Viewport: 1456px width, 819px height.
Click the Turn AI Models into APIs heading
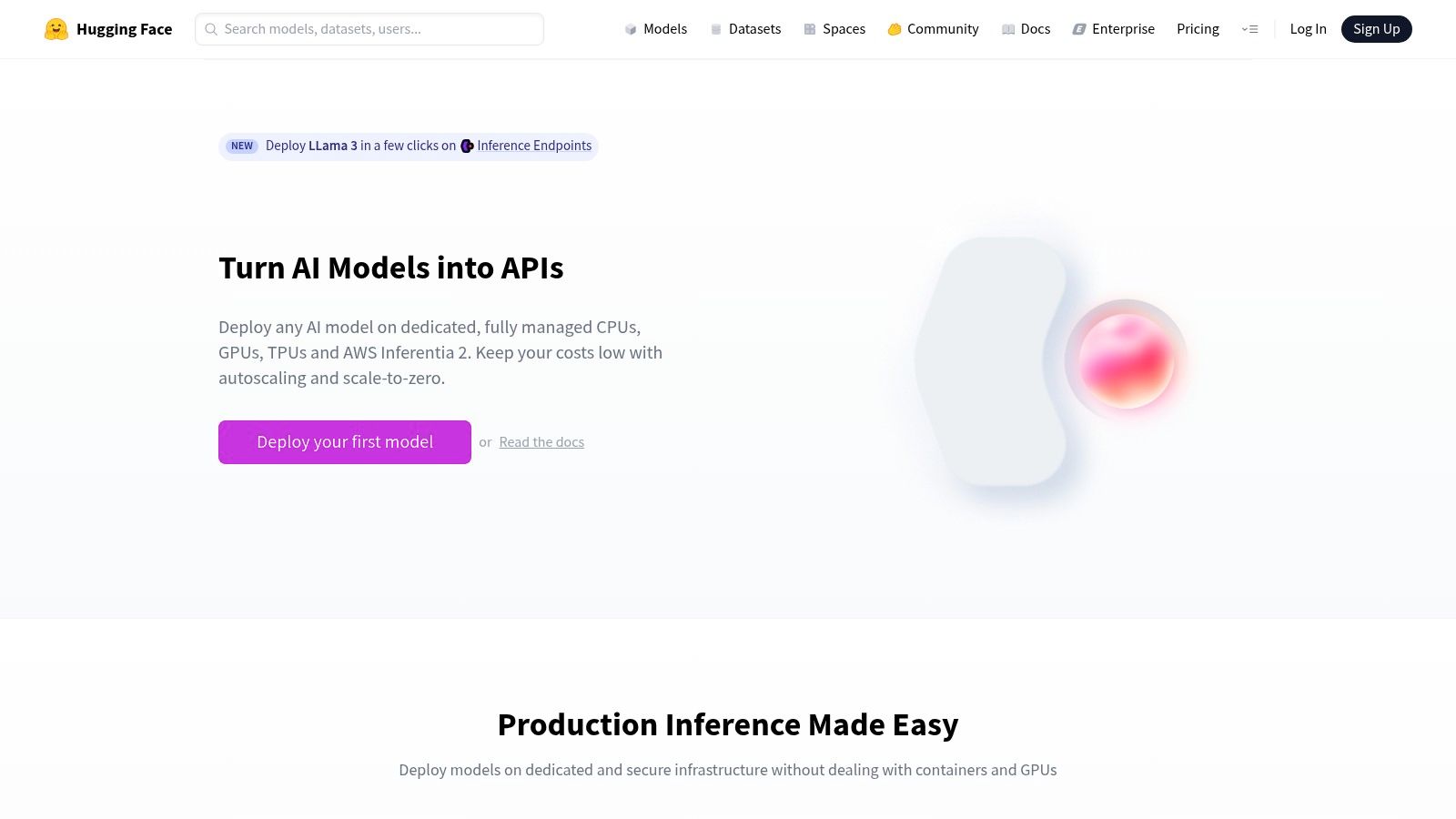click(x=391, y=268)
